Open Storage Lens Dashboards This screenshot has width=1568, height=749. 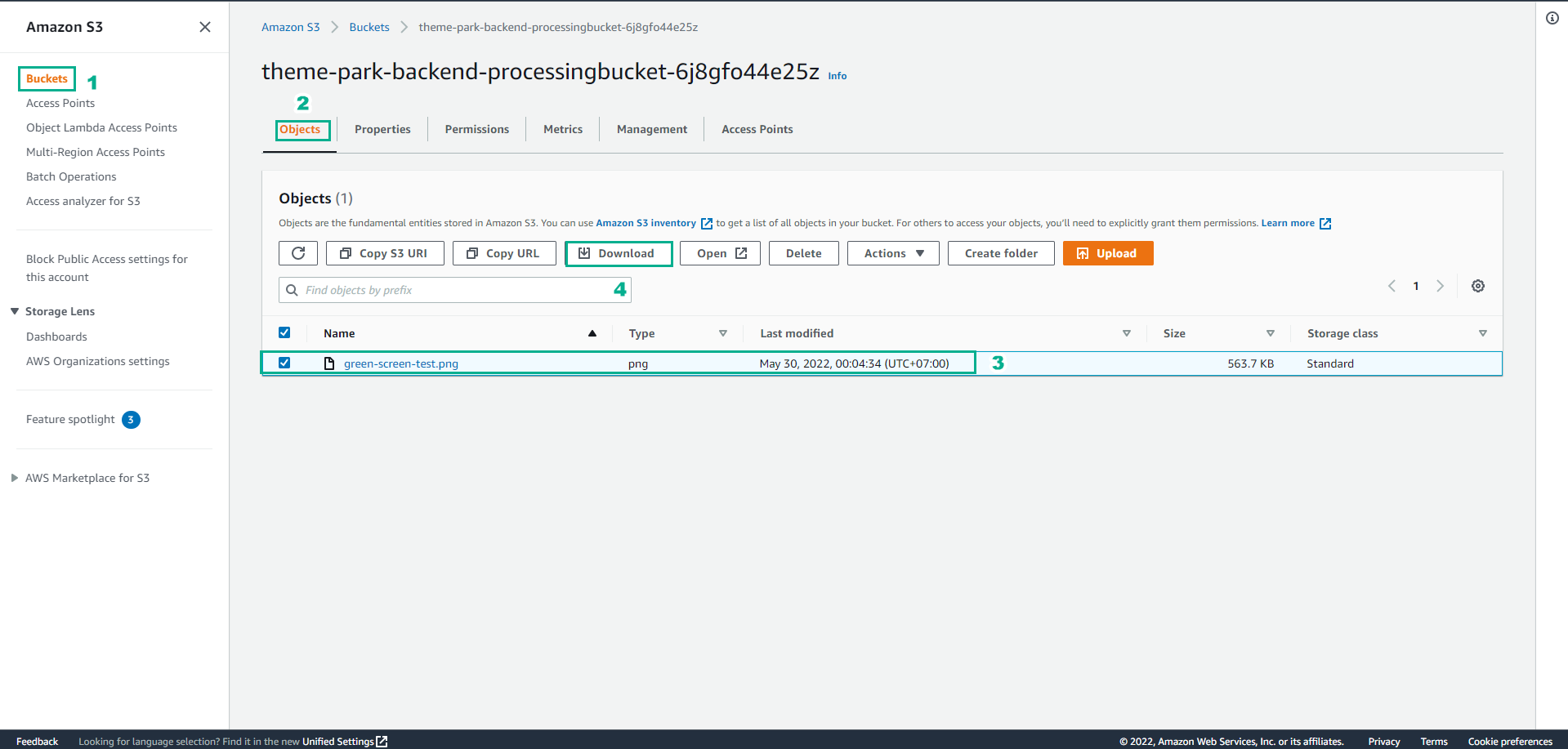click(x=56, y=337)
